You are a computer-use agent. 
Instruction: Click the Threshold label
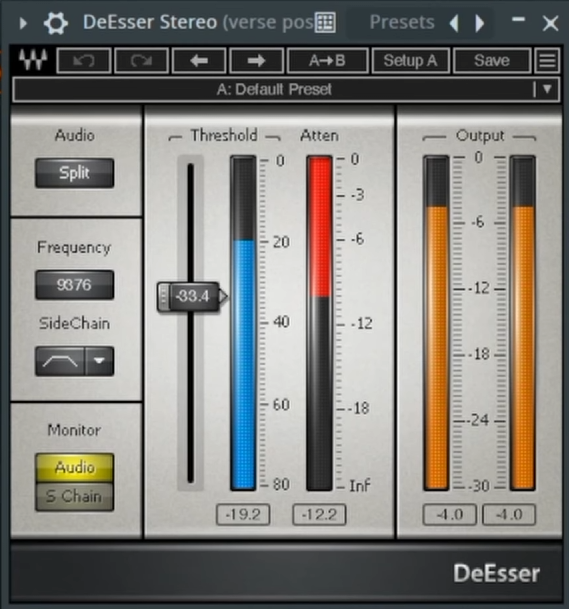tap(224, 136)
